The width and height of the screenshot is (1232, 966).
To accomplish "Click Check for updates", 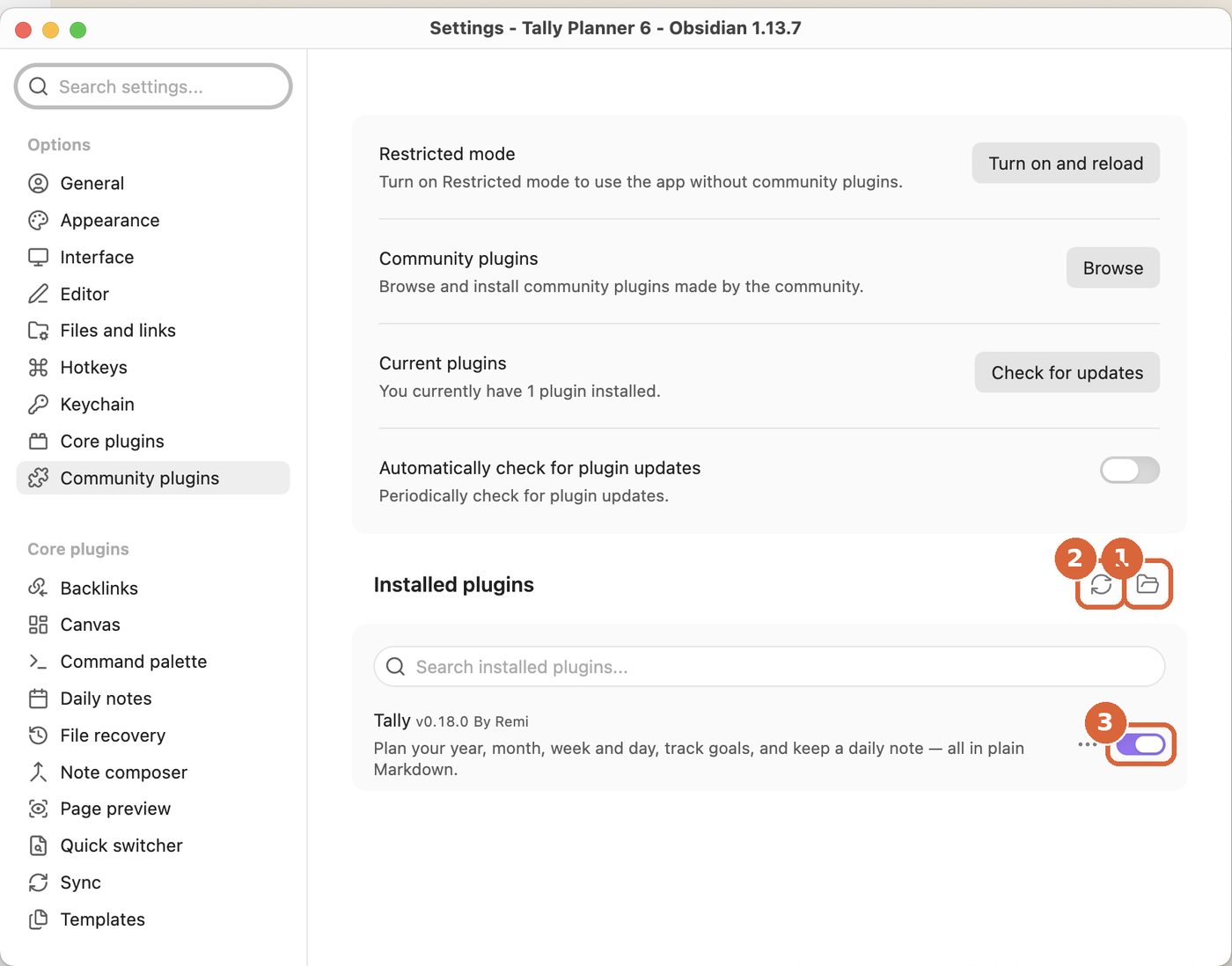I will [x=1067, y=373].
